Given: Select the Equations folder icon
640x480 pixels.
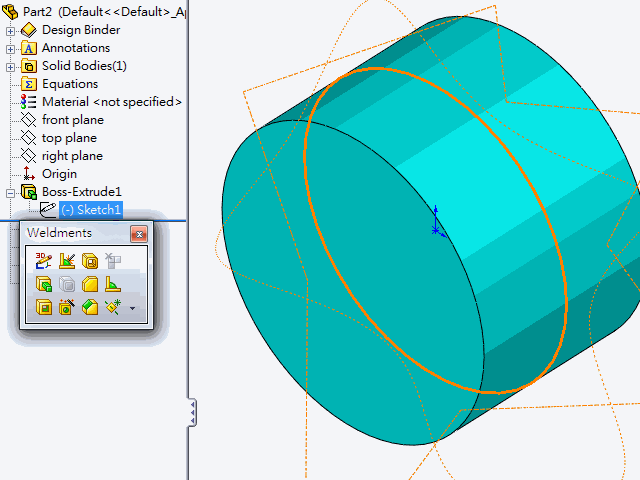Looking at the screenshot, I should 29,84.
